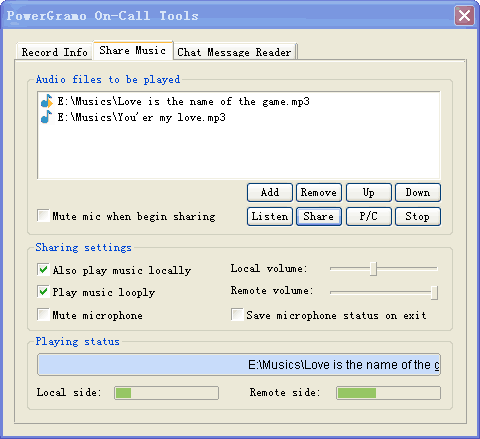
Task: Click the Local volume slider thumb
Action: 373,269
